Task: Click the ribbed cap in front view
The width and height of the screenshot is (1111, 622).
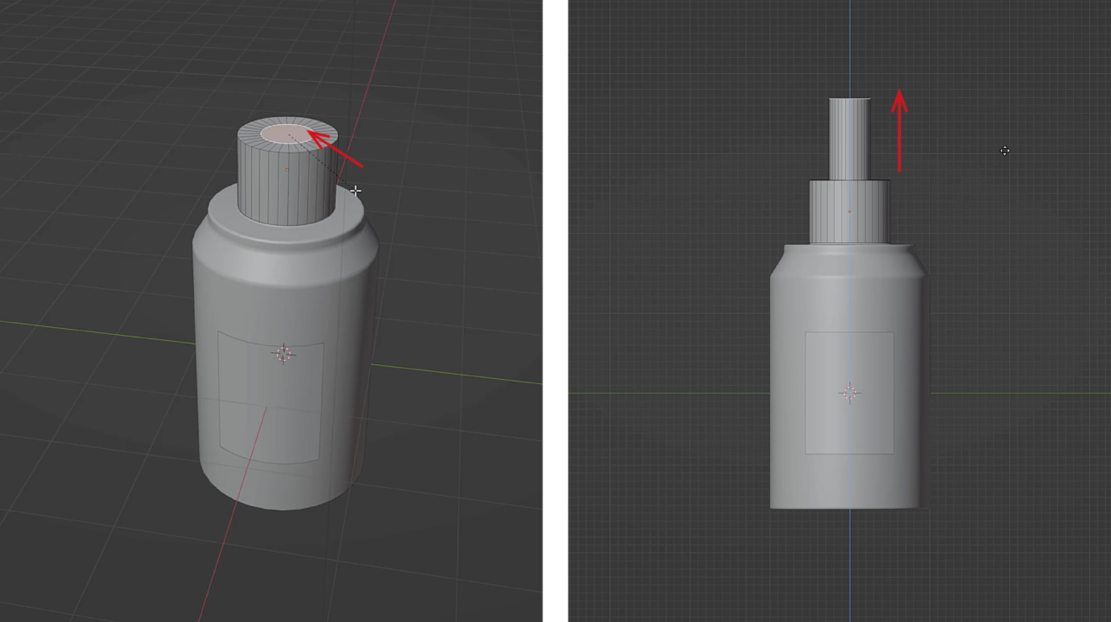Action: [x=849, y=212]
